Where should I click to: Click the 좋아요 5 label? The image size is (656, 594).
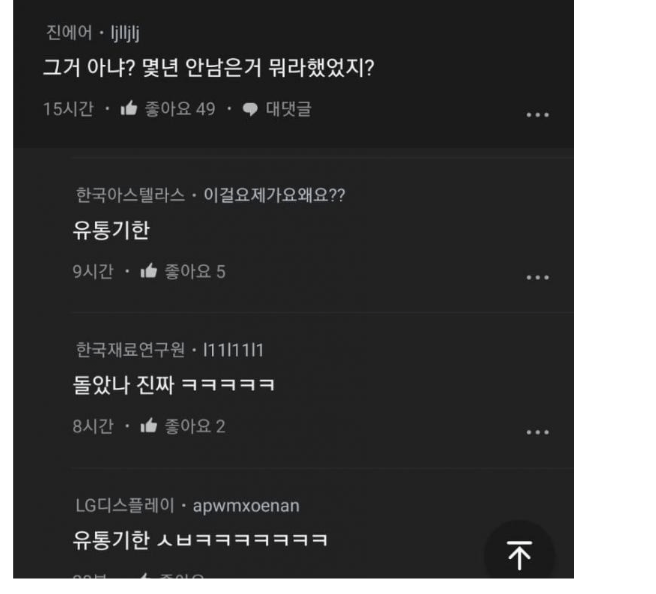click(x=195, y=271)
